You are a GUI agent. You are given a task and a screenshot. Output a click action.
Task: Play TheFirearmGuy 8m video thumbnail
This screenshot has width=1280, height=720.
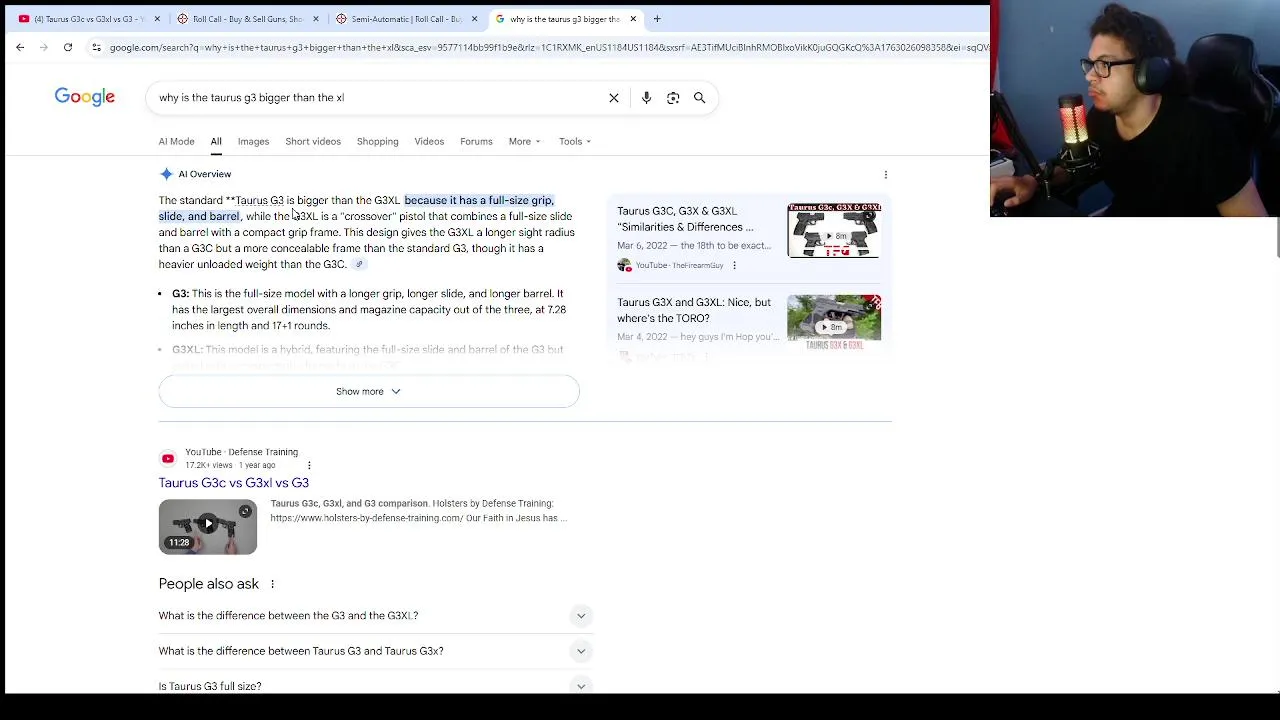[834, 231]
